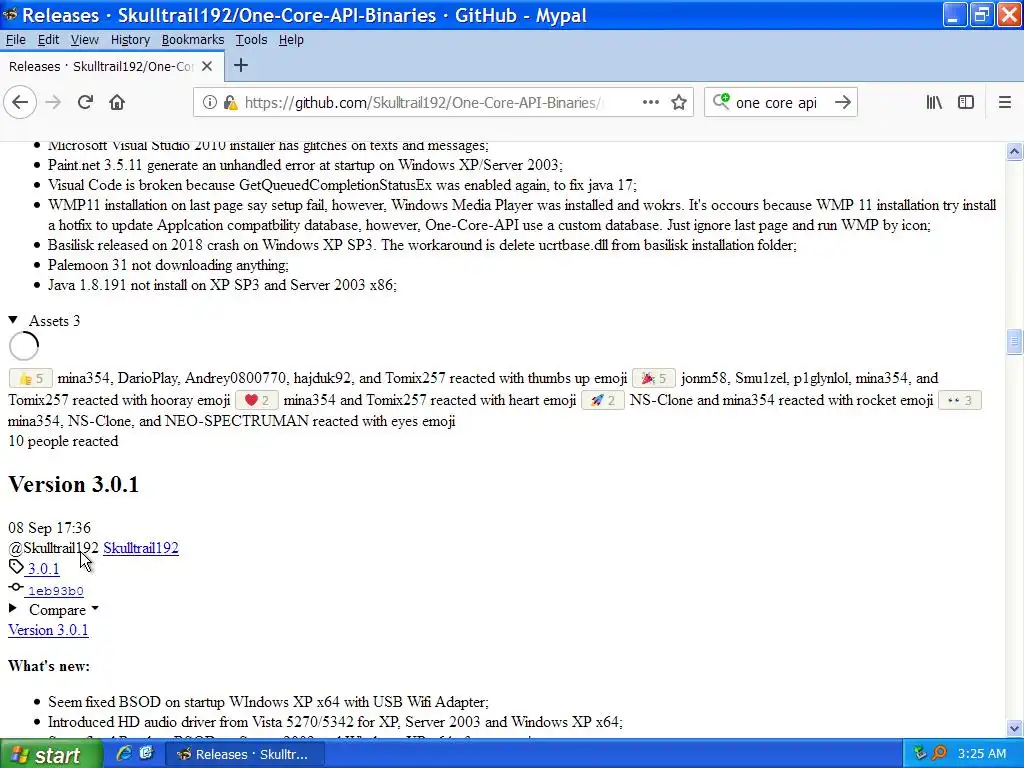Open the Bookmarks menu
Screen dimensions: 1024x768
click(x=193, y=40)
